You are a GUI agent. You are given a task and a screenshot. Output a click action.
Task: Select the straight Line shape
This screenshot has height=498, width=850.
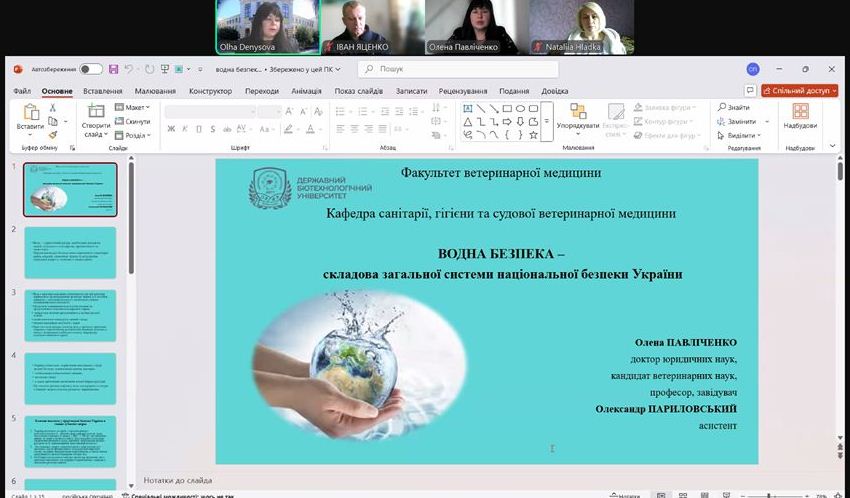[x=481, y=108]
